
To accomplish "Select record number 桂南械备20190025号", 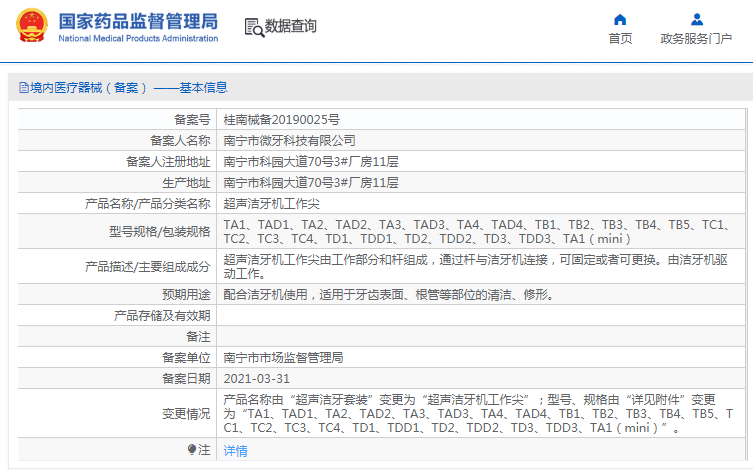I will (x=282, y=120).
